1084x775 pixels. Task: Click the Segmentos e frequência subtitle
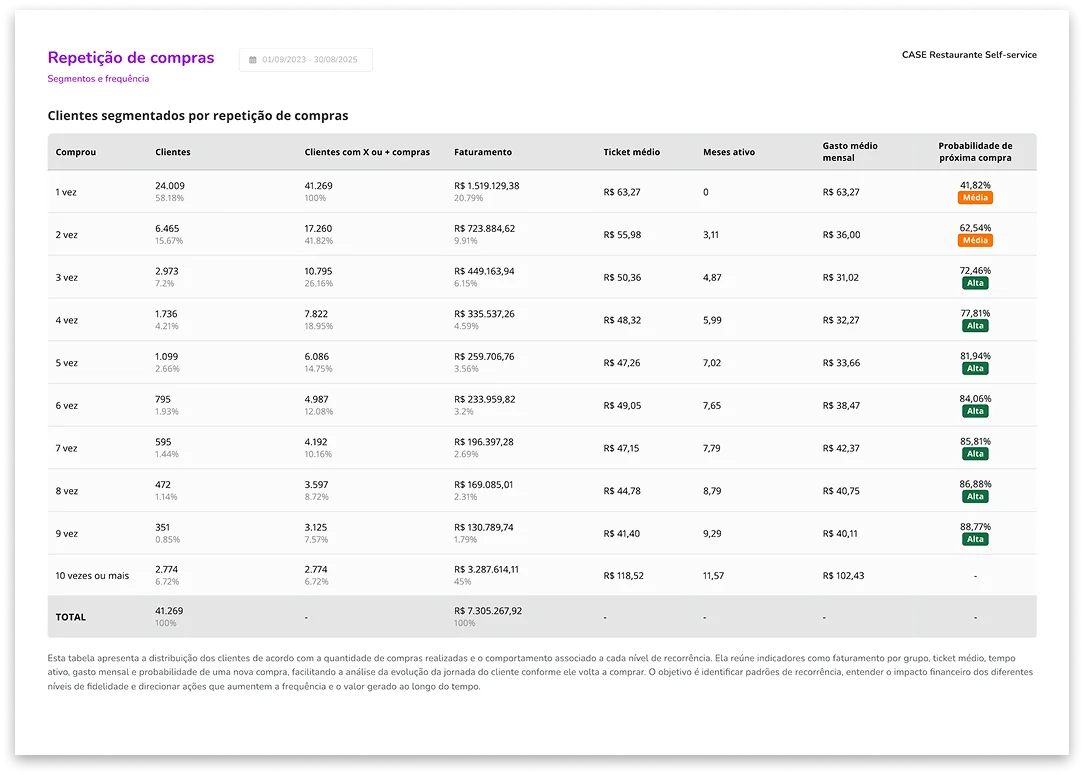point(98,79)
